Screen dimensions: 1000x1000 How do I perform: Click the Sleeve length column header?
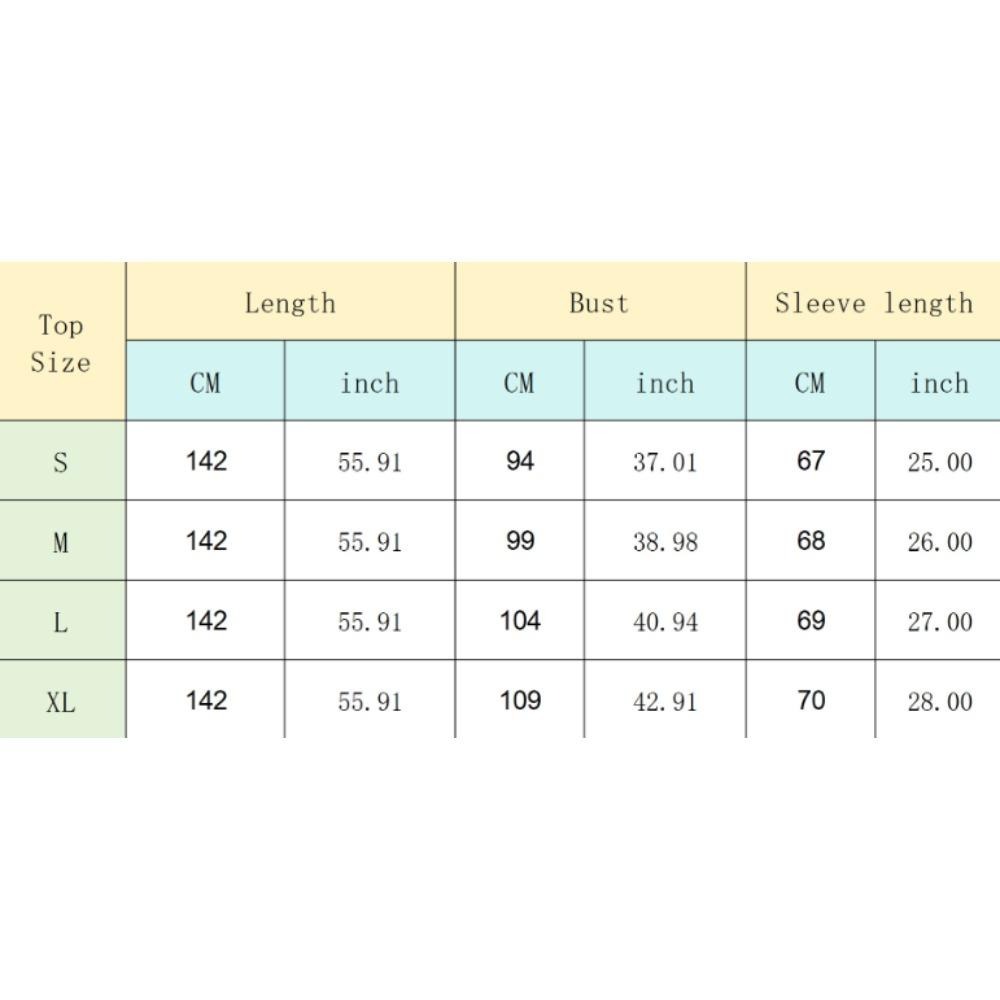(x=873, y=303)
